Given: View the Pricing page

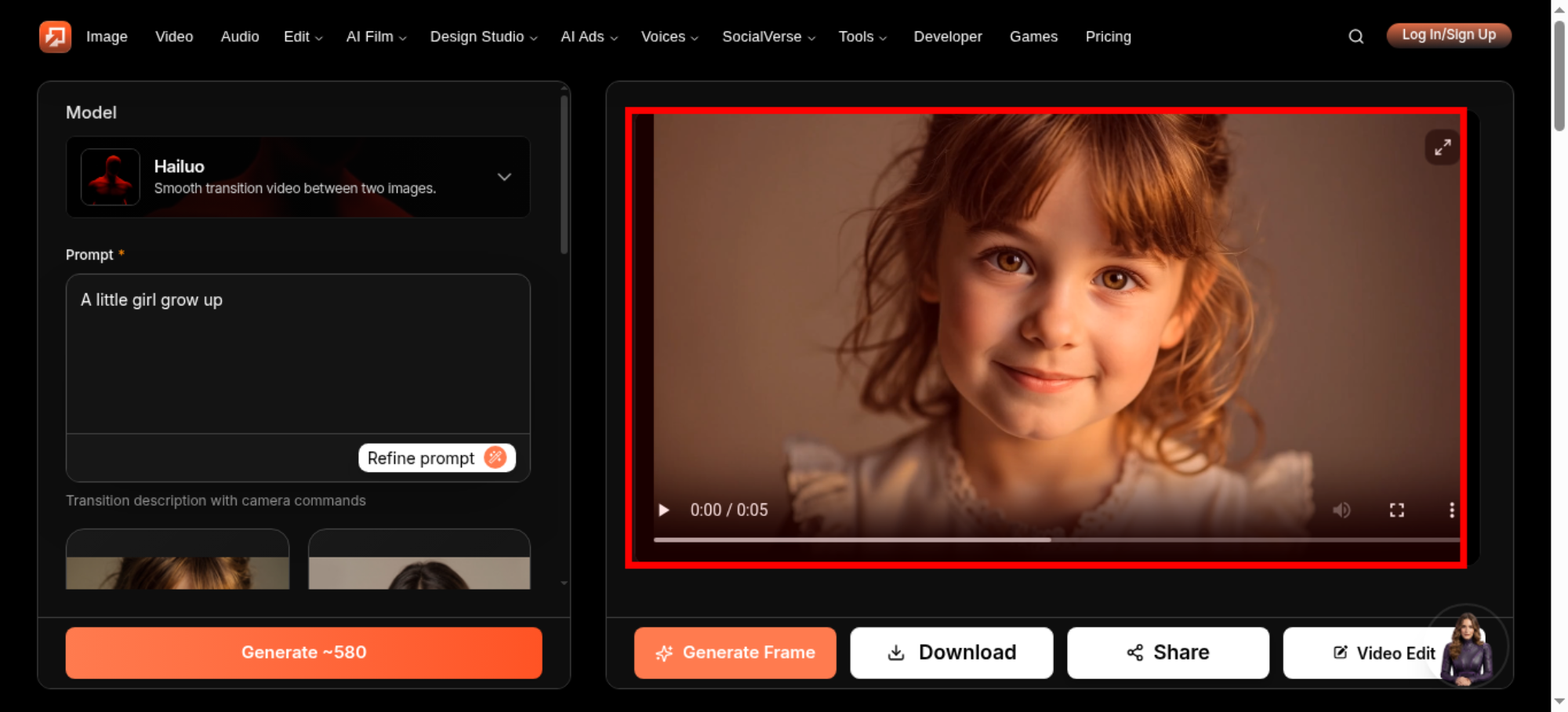Looking at the screenshot, I should click(x=1108, y=36).
